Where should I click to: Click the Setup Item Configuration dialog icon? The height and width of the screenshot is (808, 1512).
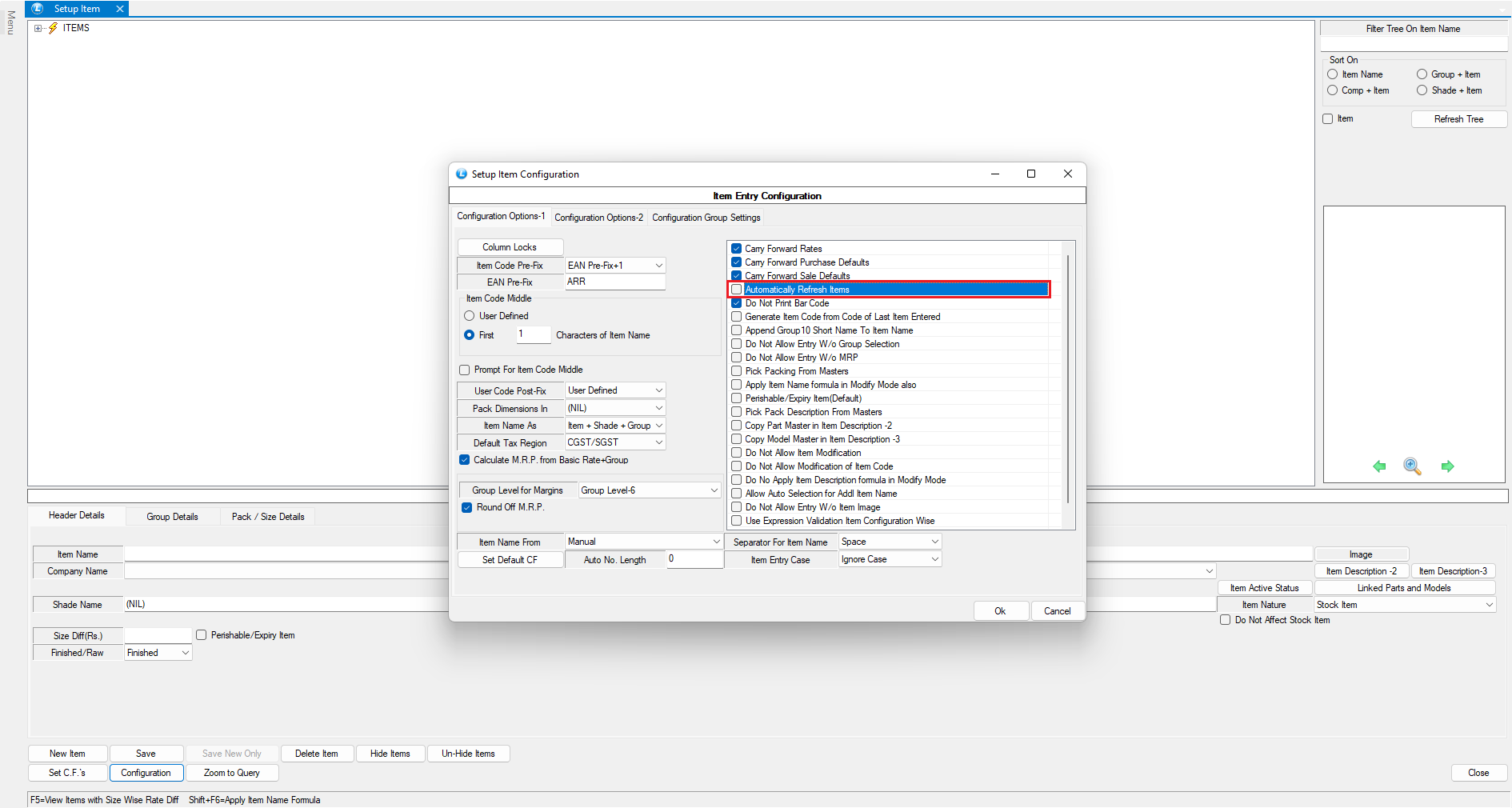pyautogui.click(x=462, y=174)
